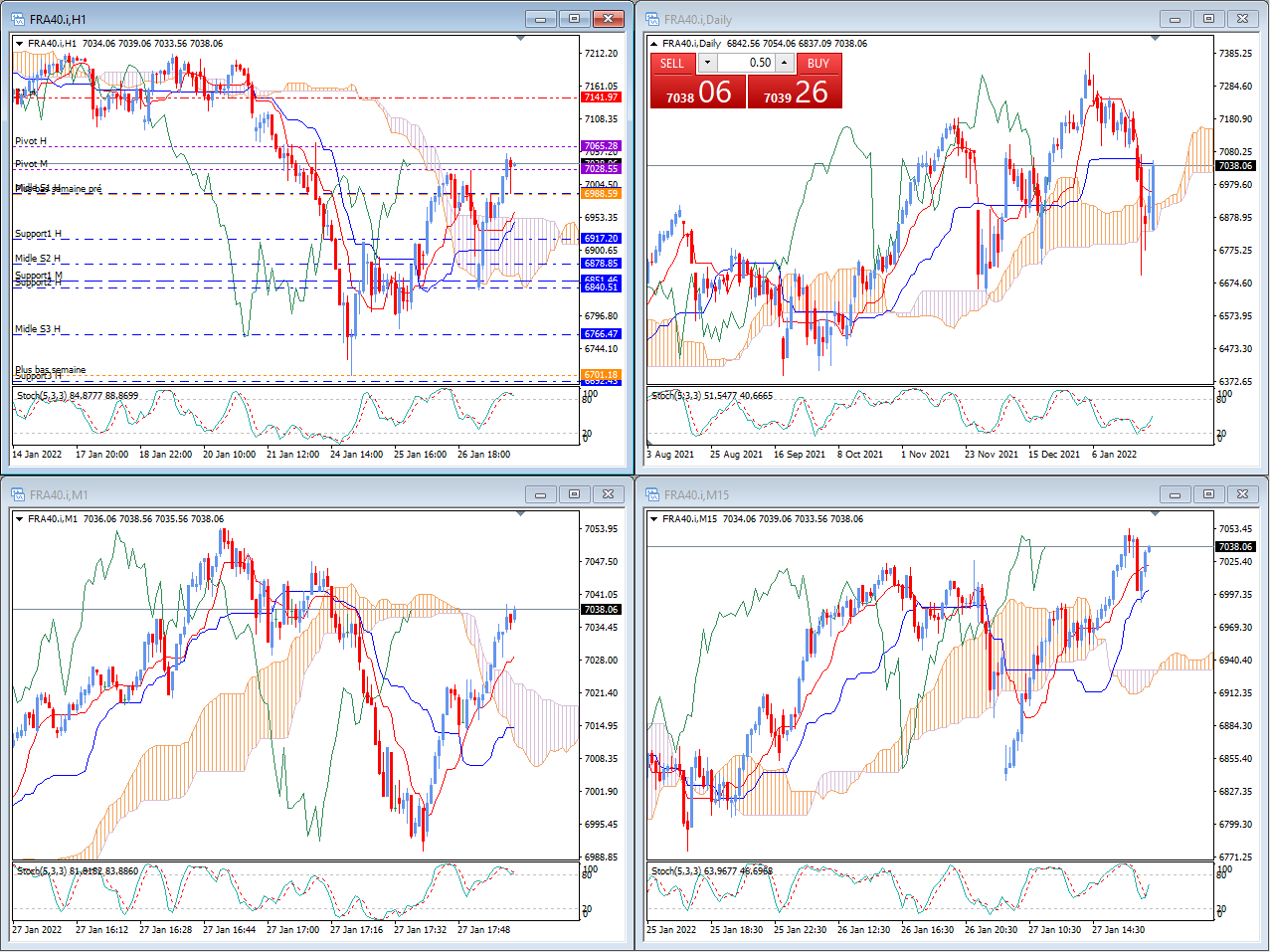Click Stoch(5,3,3) 81.8182 label on M1 chart
1271x952 pixels.
pos(78,871)
